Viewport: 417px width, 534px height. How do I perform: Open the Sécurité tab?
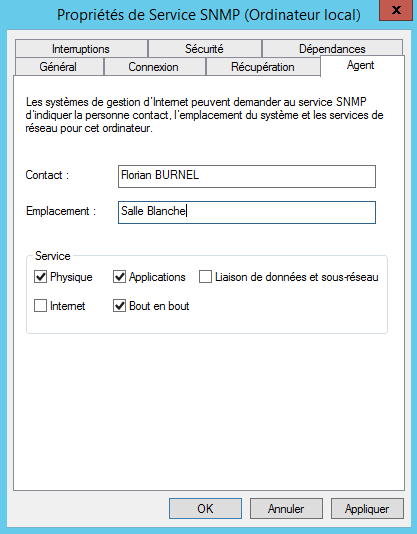(204, 49)
